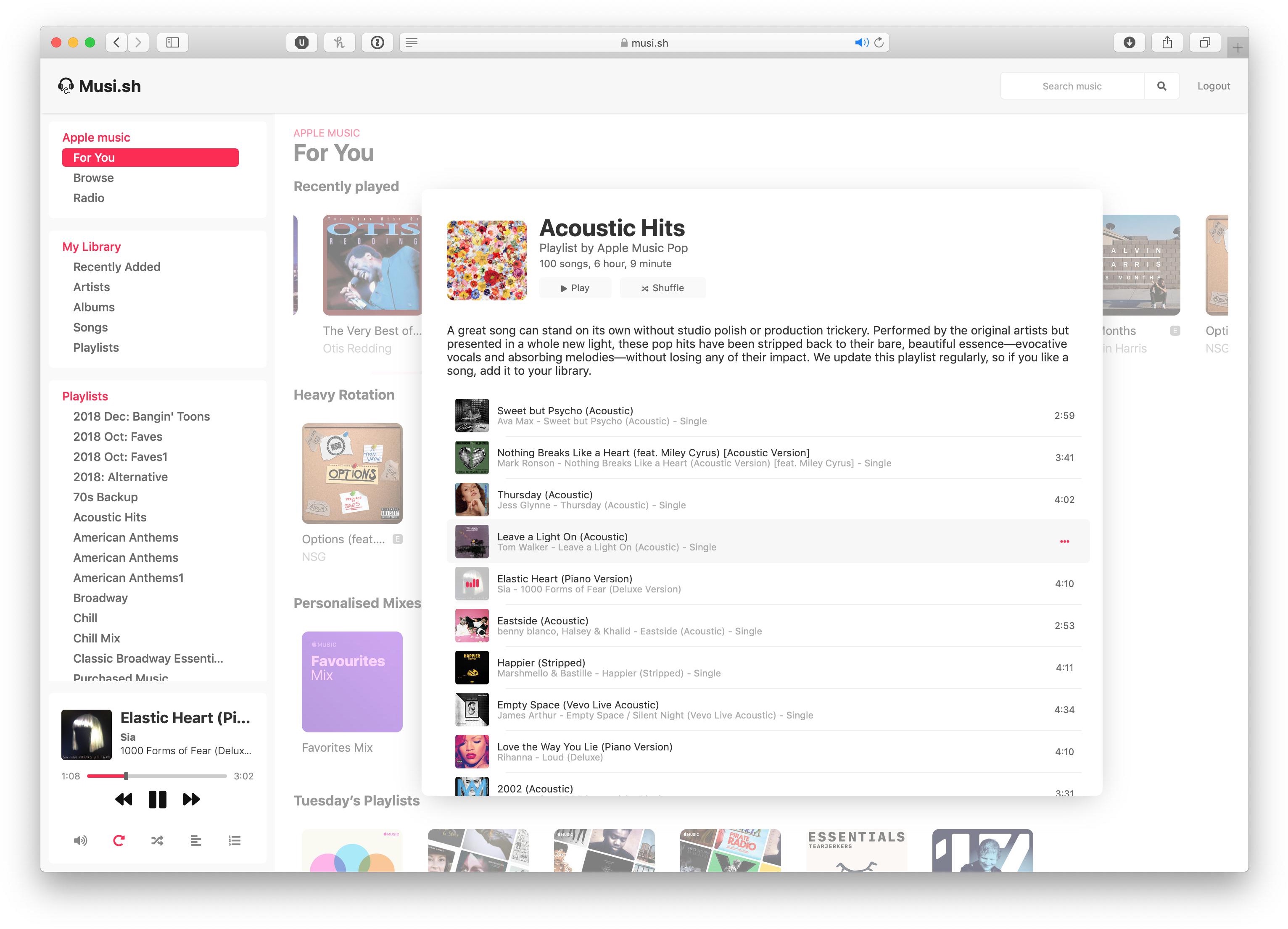This screenshot has height=929, width=1288.
Task: Select Nothing Breaks Like a Heart track
Action: pyautogui.click(x=768, y=458)
